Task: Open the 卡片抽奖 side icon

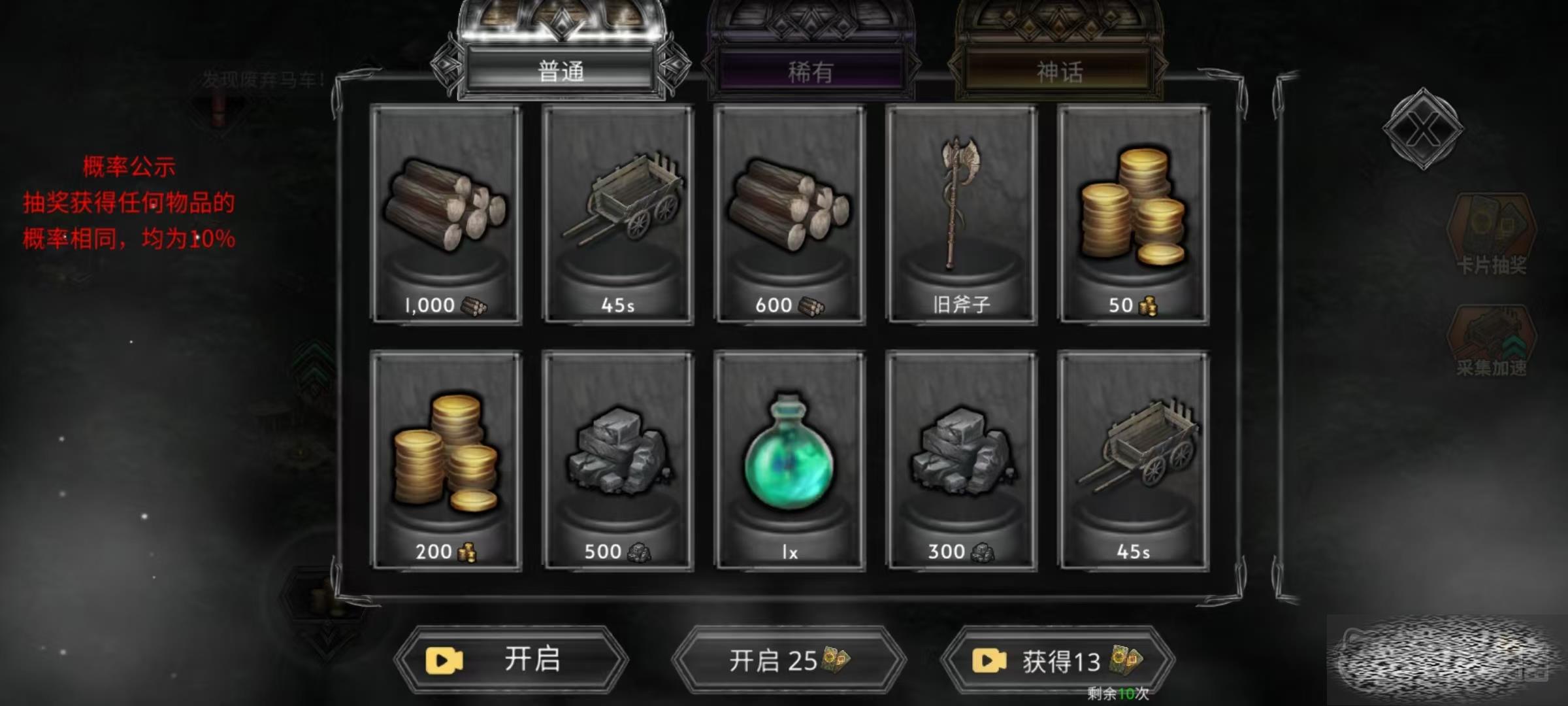Action: click(x=1492, y=234)
